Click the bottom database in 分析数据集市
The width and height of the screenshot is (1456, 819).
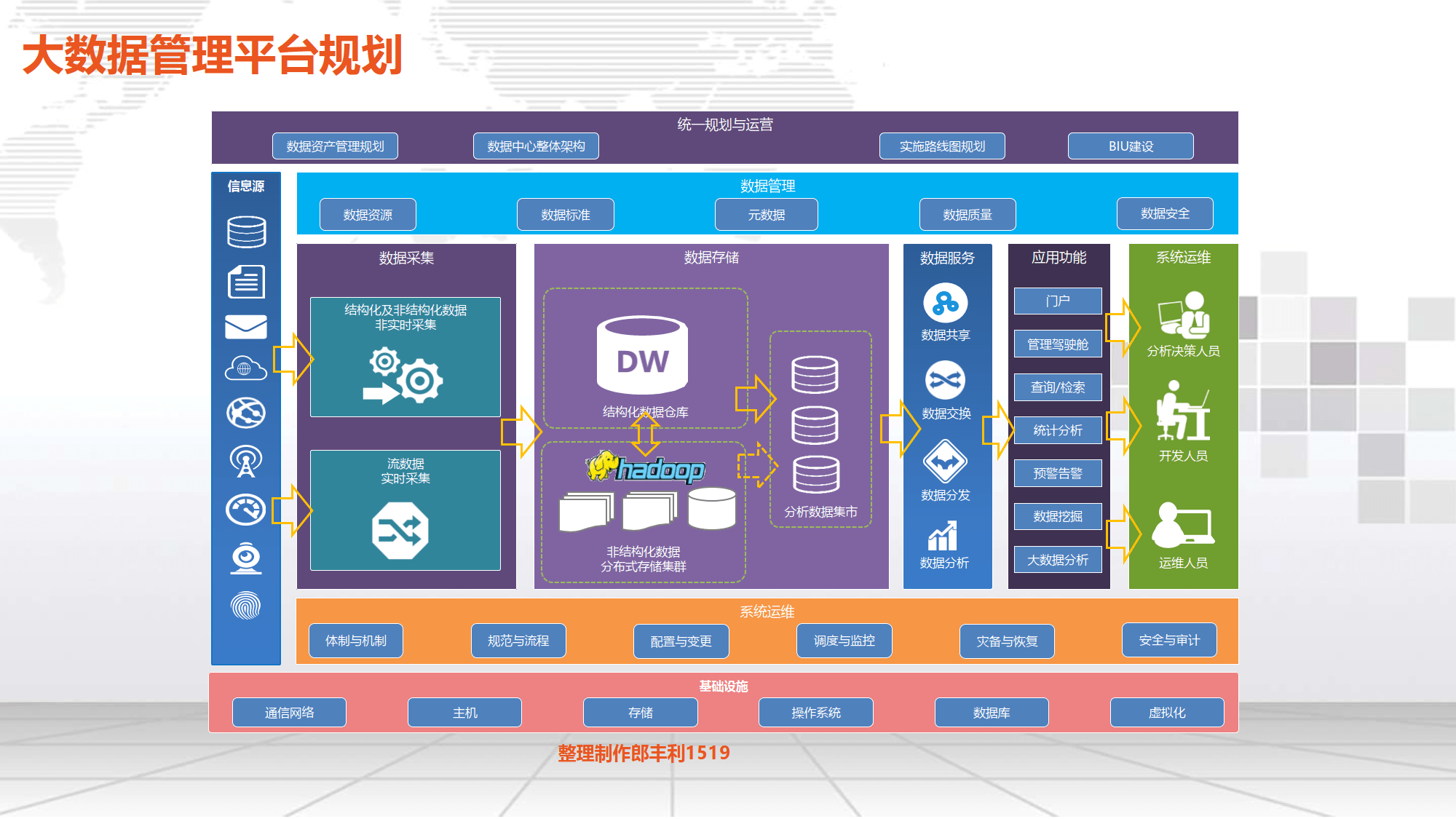pos(816,475)
